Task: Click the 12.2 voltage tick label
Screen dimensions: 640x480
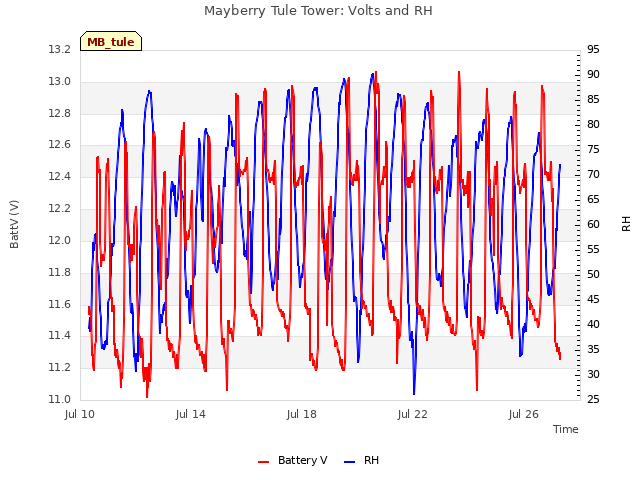Action: pos(60,209)
